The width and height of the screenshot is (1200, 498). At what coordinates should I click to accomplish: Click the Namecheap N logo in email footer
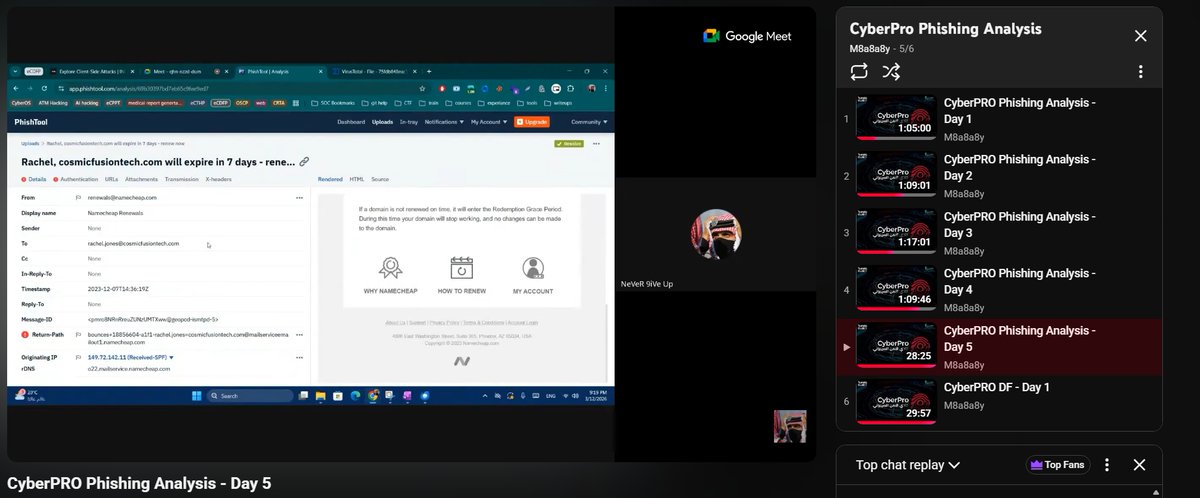[x=461, y=361]
